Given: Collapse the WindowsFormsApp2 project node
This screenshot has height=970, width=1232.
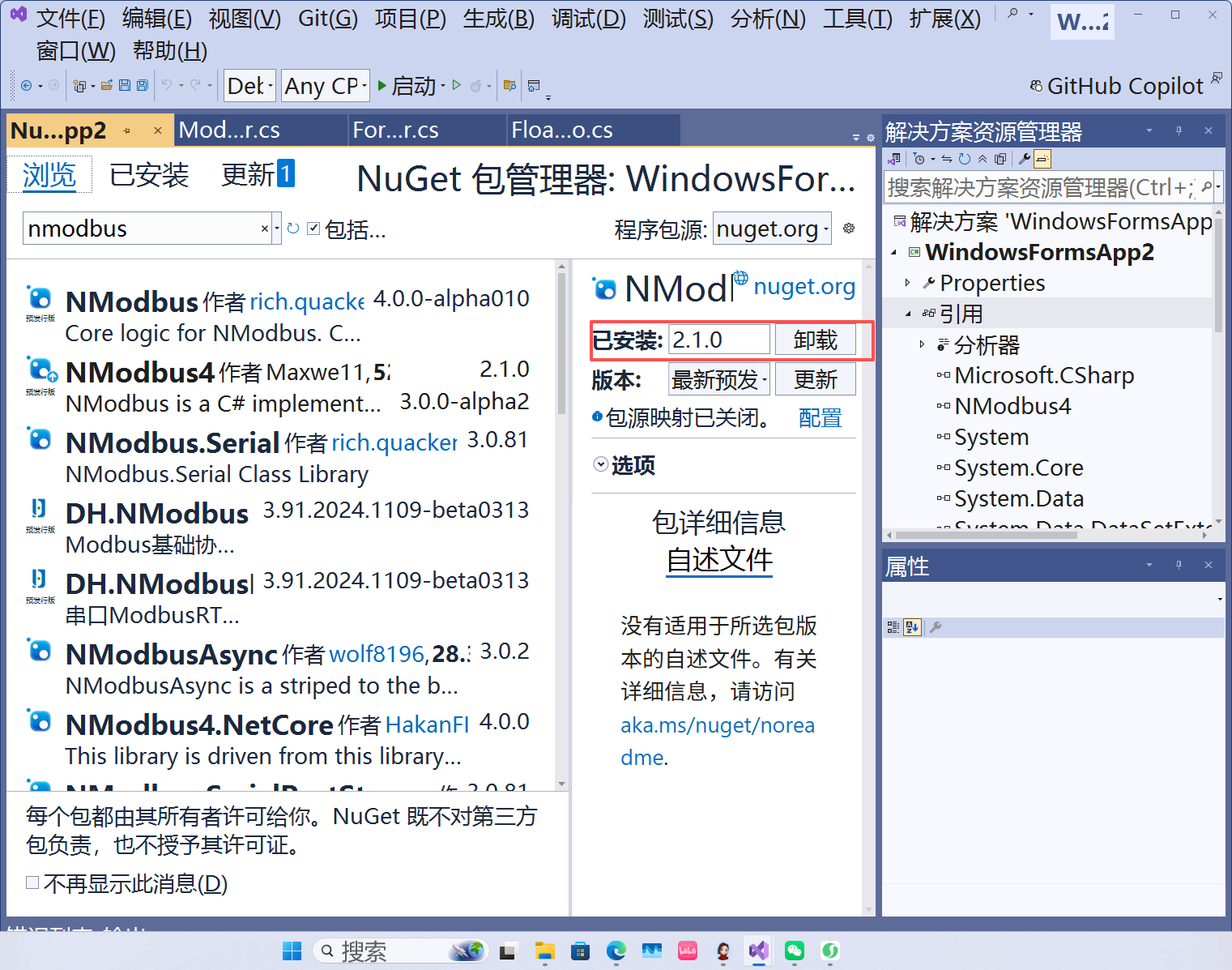Looking at the screenshot, I should [893, 252].
